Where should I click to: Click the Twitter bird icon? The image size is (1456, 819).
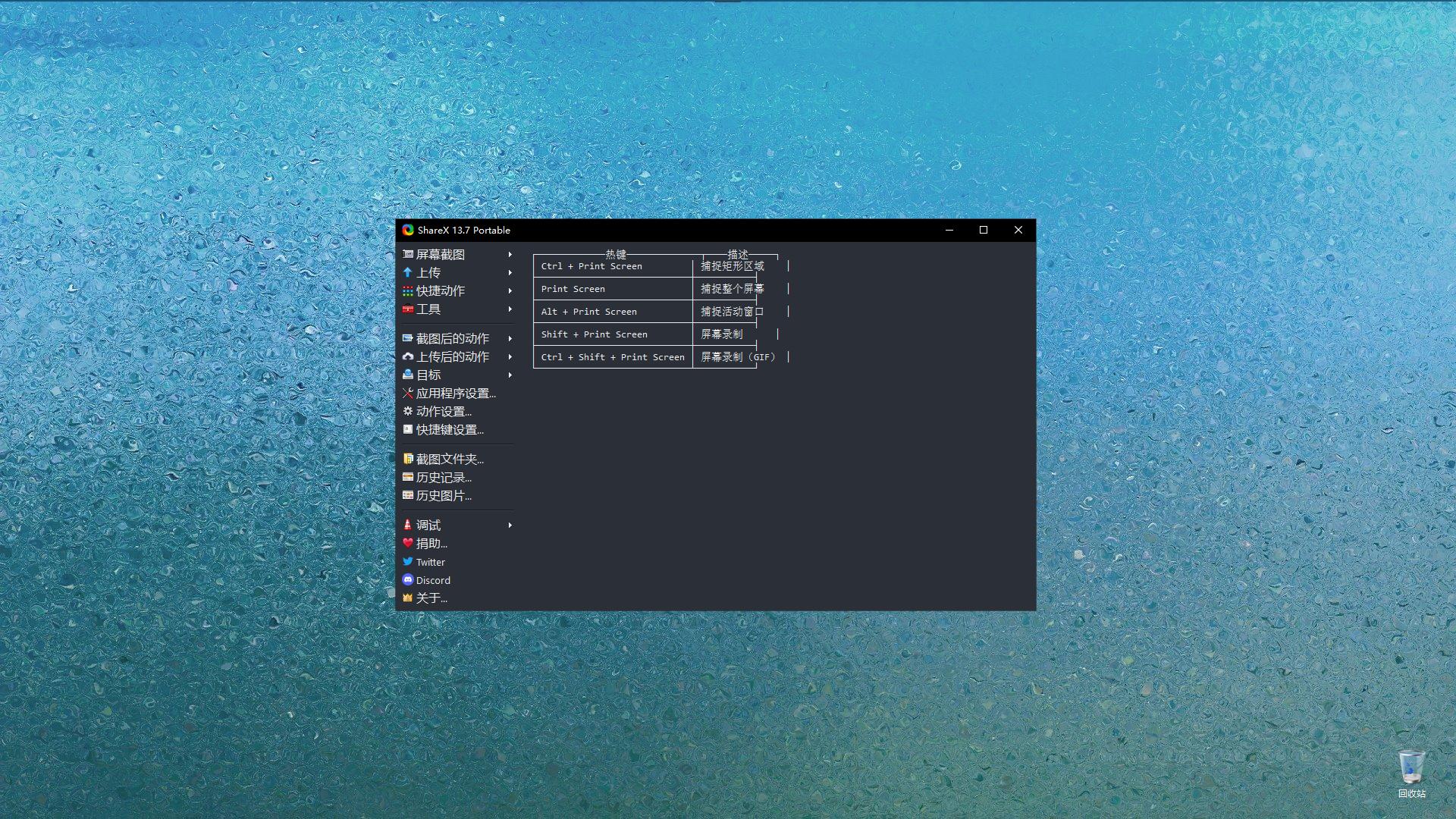[408, 562]
